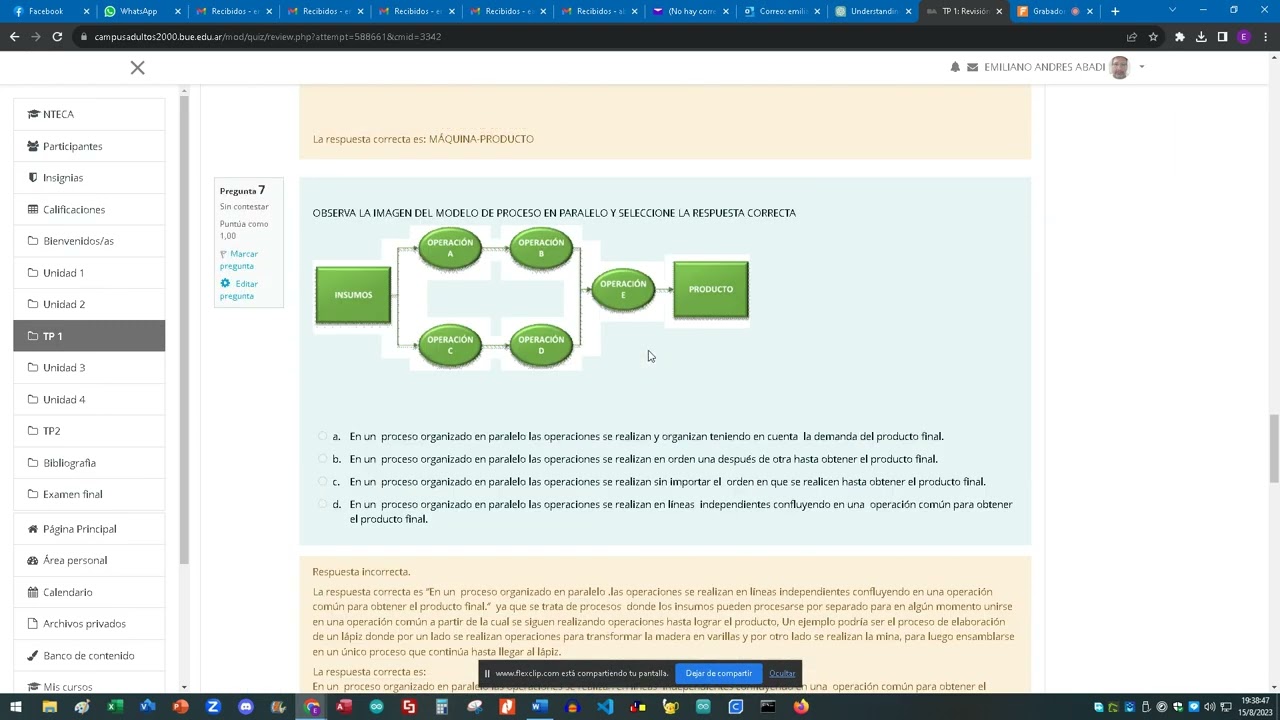Open Participantes in the sidebar
Image resolution: width=1280 pixels, height=720 pixels.
point(89,146)
